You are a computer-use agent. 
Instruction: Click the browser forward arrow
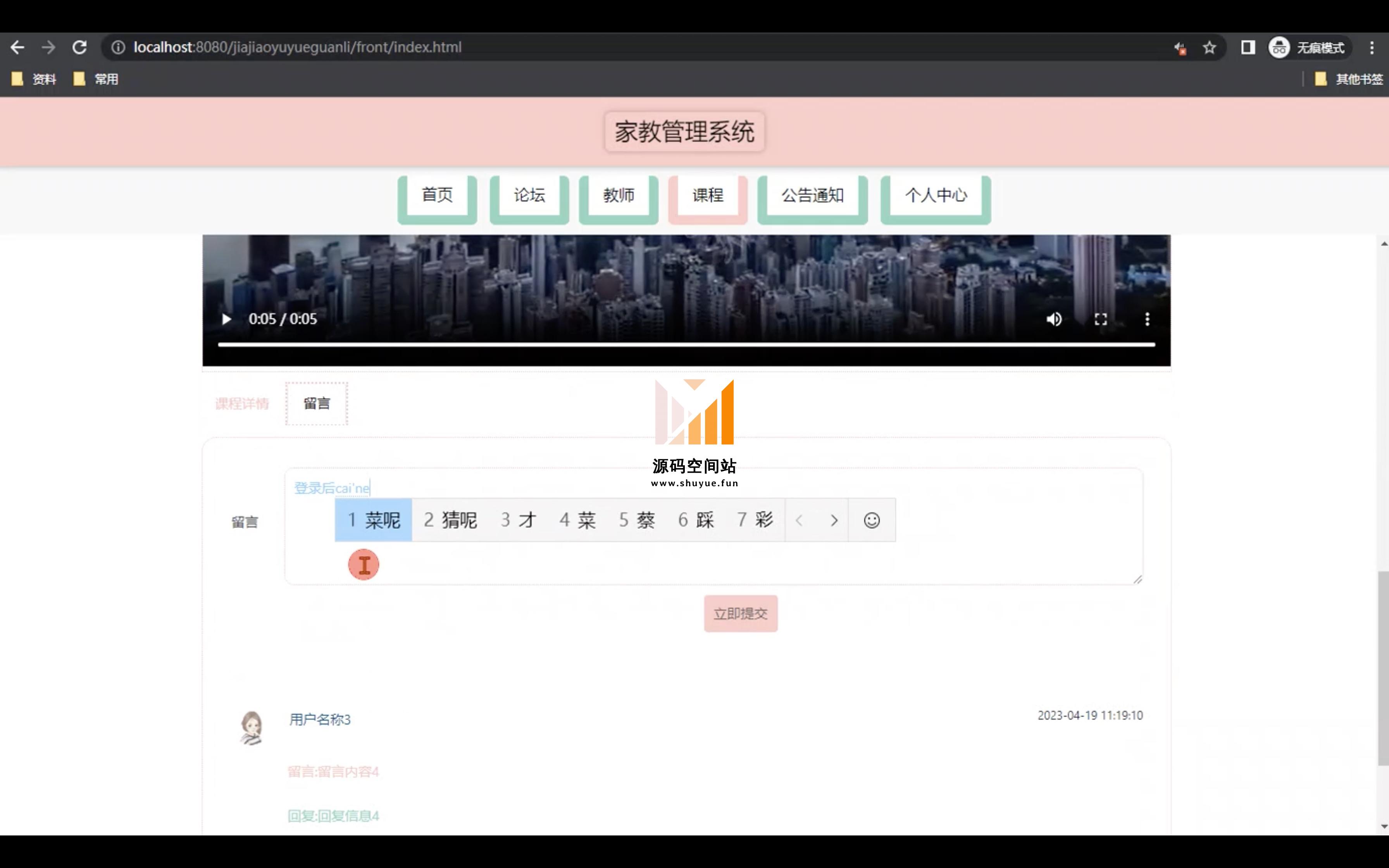pos(49,47)
